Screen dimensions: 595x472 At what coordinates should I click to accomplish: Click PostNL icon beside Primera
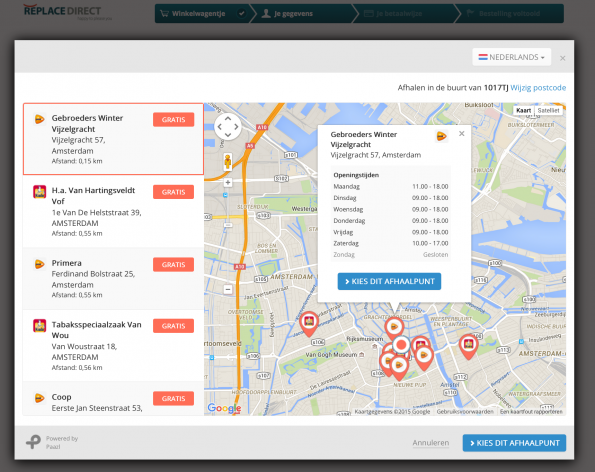click(39, 264)
